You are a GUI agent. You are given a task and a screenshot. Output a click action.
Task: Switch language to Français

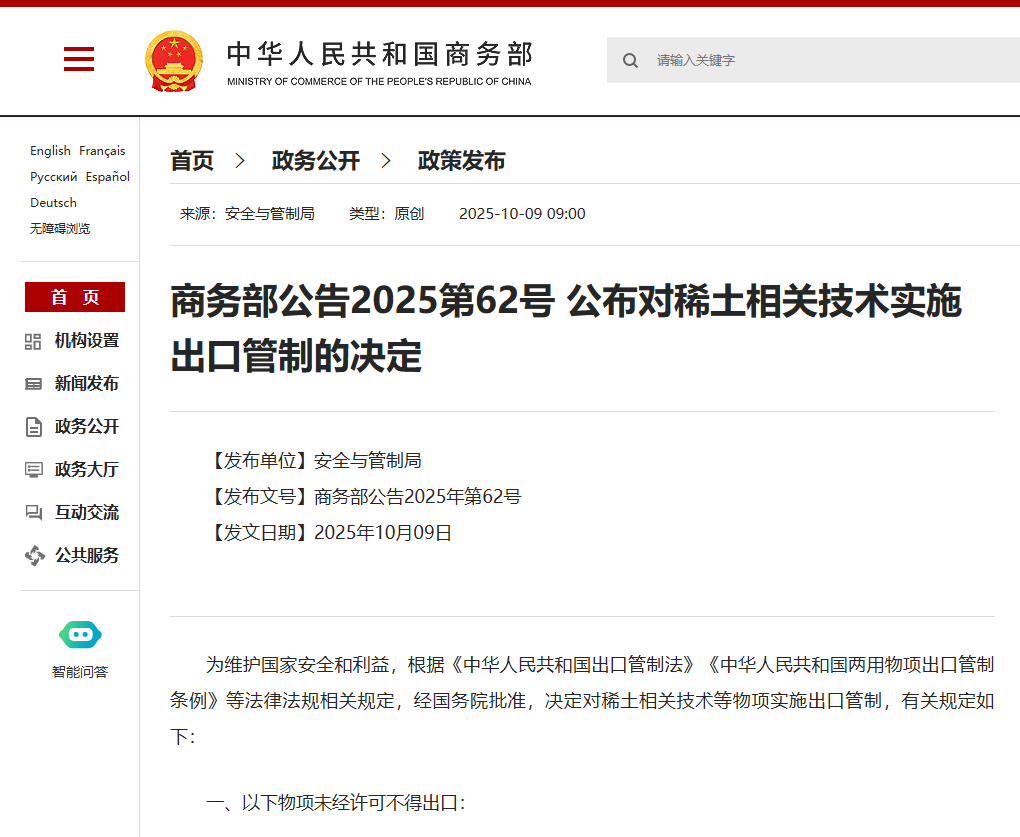[102, 151]
